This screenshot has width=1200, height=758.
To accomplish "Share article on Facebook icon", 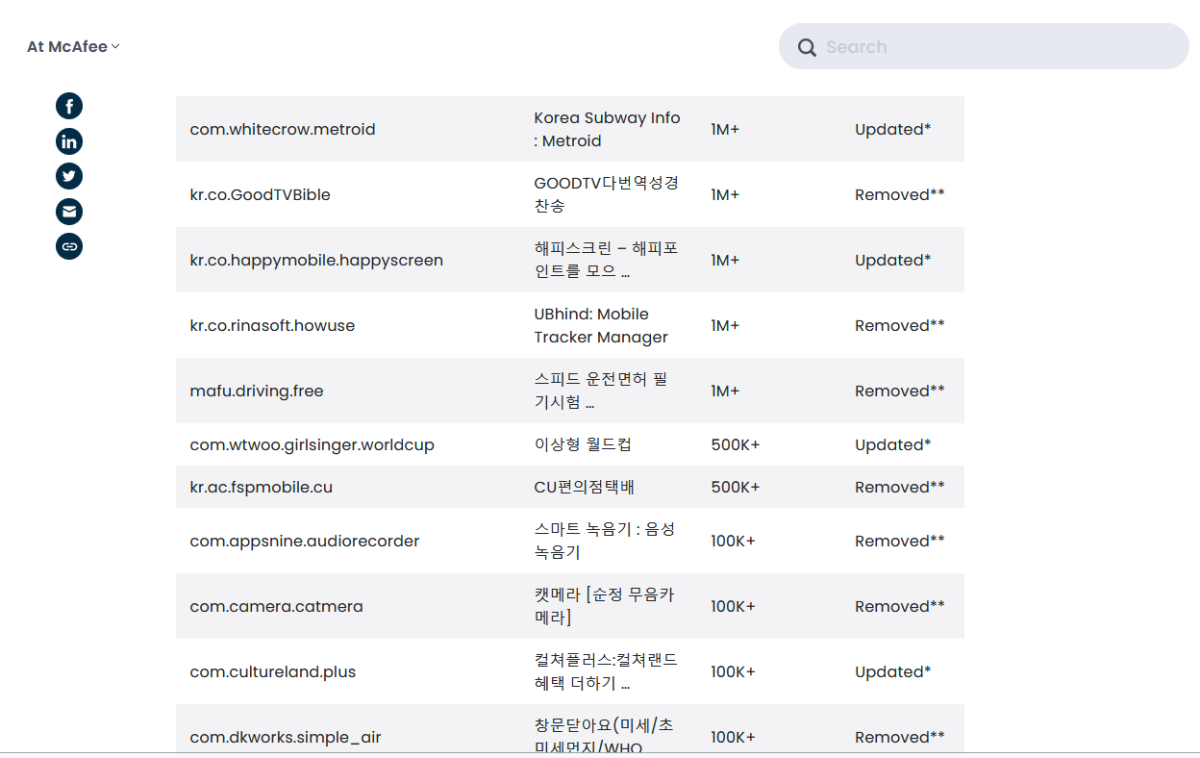I will [69, 106].
